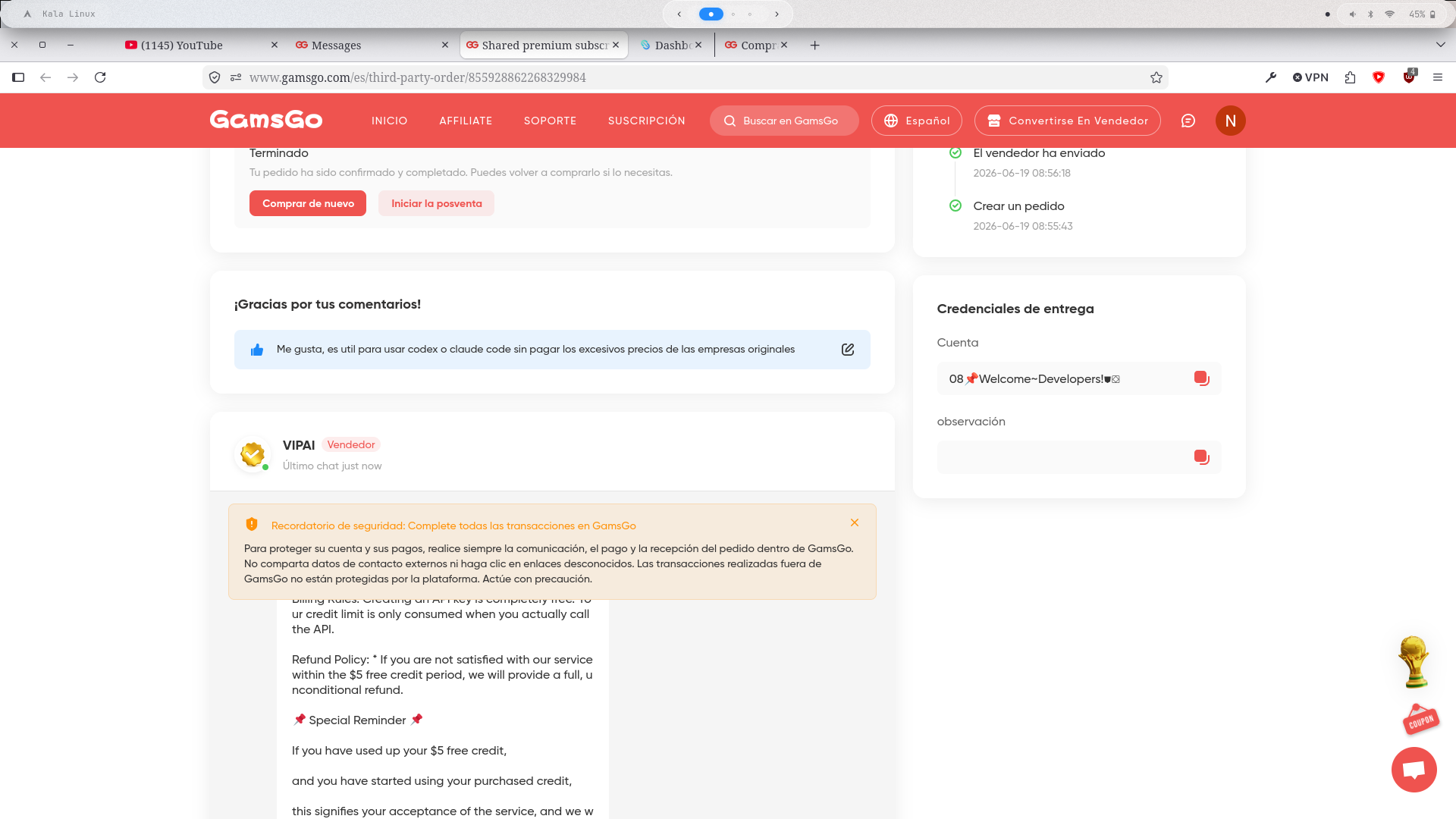Reload the current page
This screenshot has width=1456, height=819.
[x=100, y=77]
